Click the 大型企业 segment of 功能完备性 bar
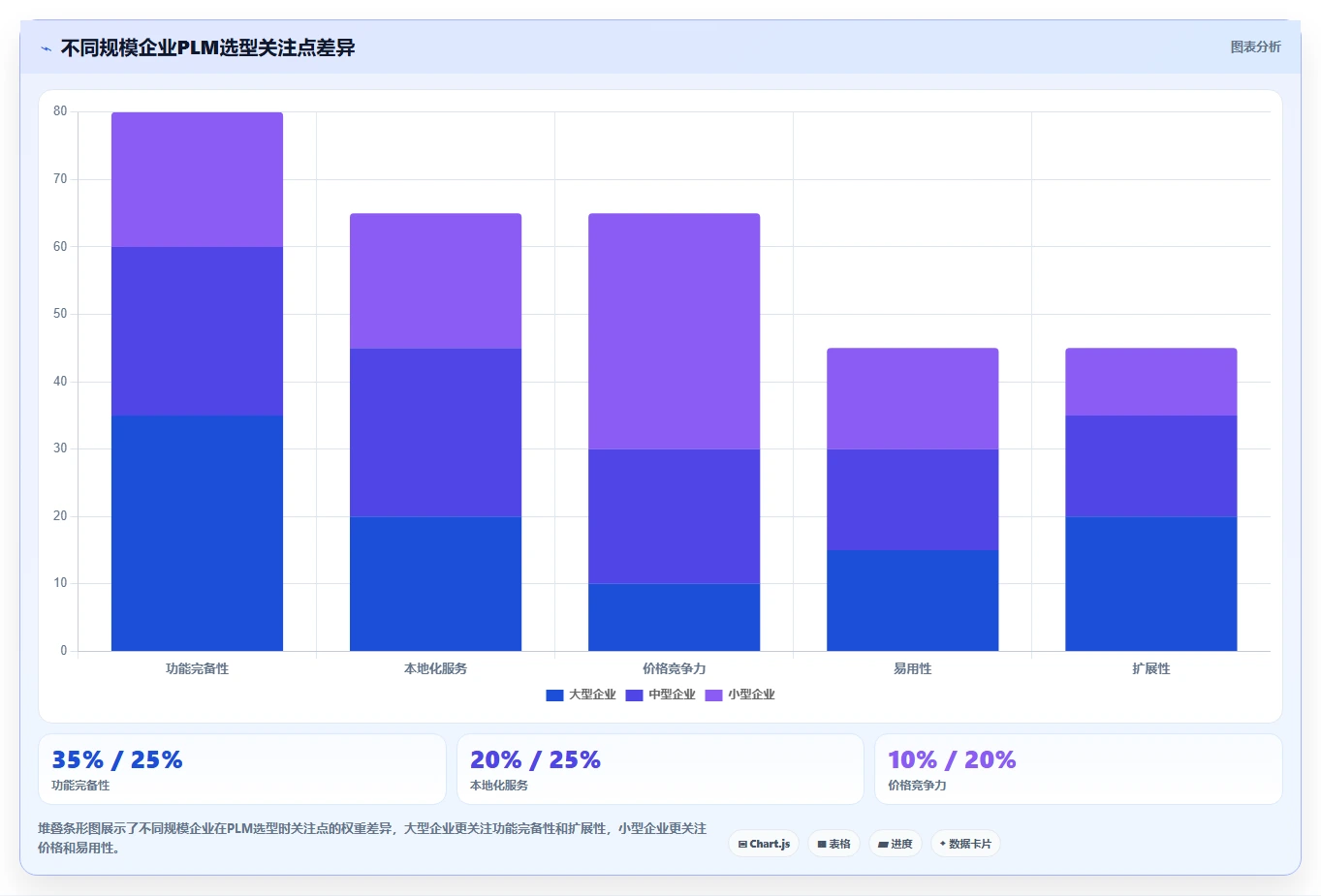Viewport: 1321px width, 896px height. [x=197, y=533]
